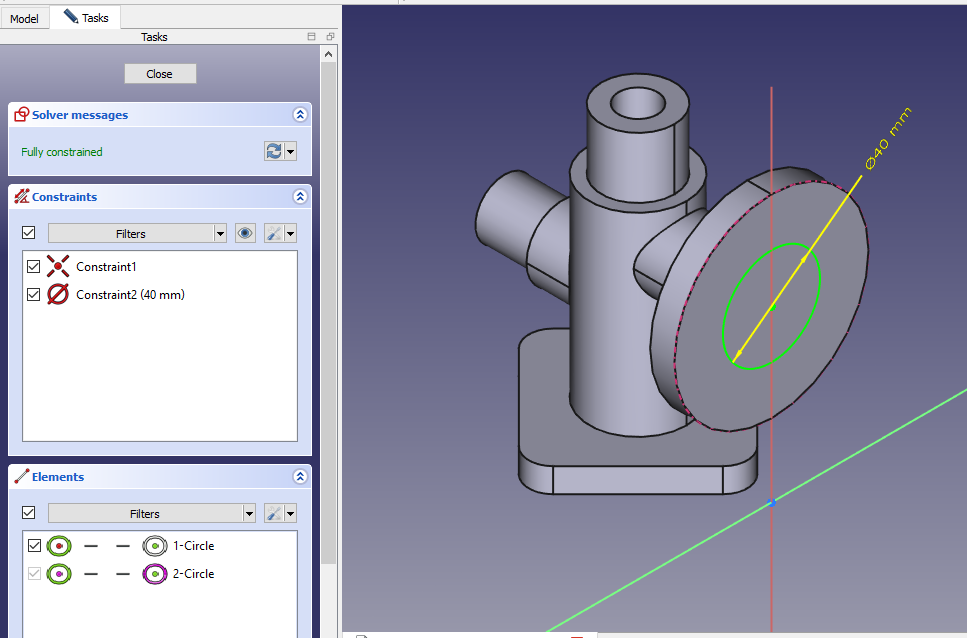Select the Constraint1 coincident icon
The image size is (967, 638).
pyautogui.click(x=58, y=267)
